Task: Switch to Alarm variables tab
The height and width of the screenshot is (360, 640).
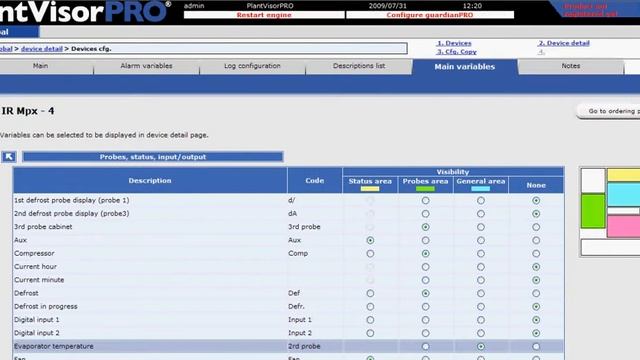Action: 146,66
